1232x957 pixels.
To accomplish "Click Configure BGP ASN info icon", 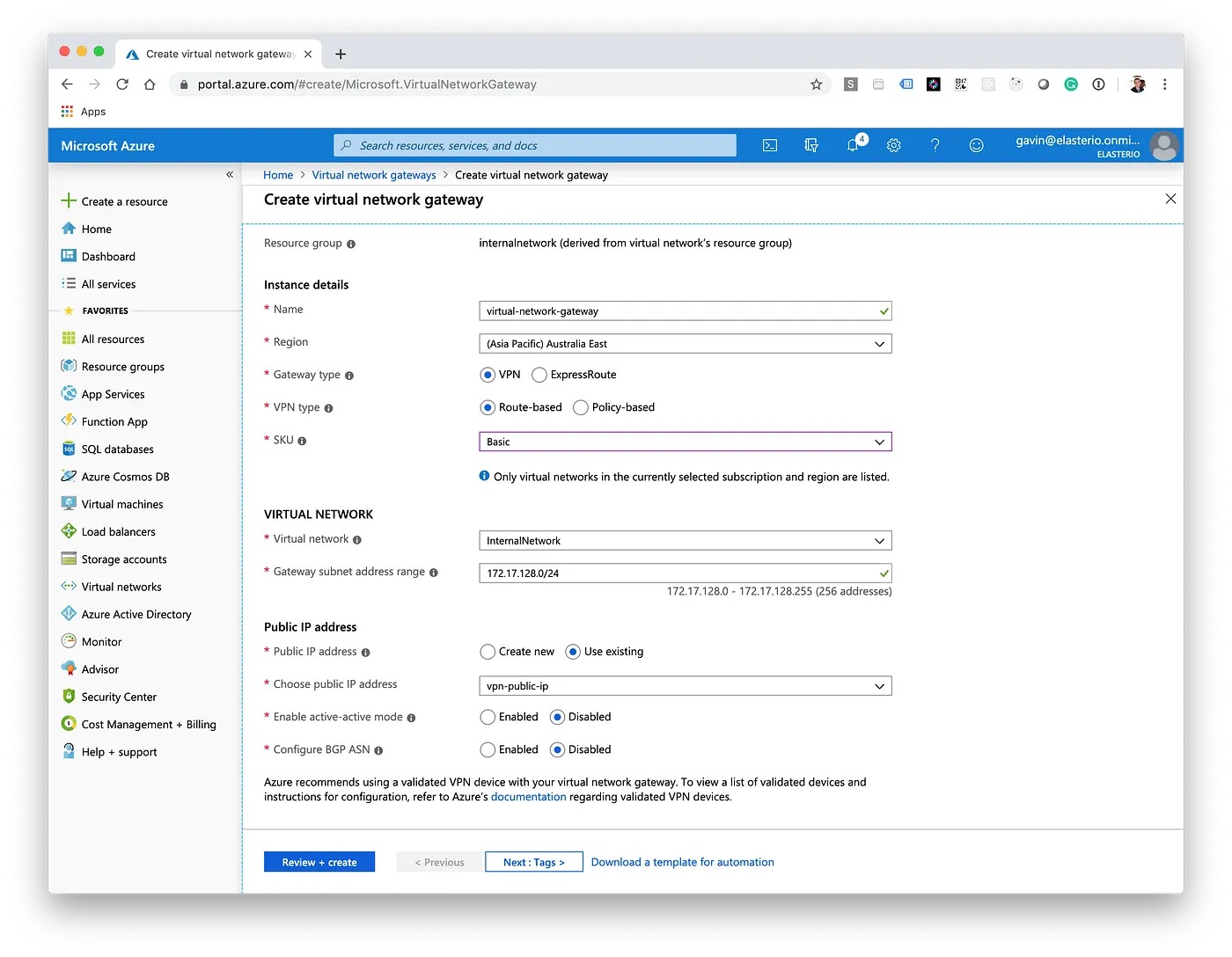I will (378, 750).
